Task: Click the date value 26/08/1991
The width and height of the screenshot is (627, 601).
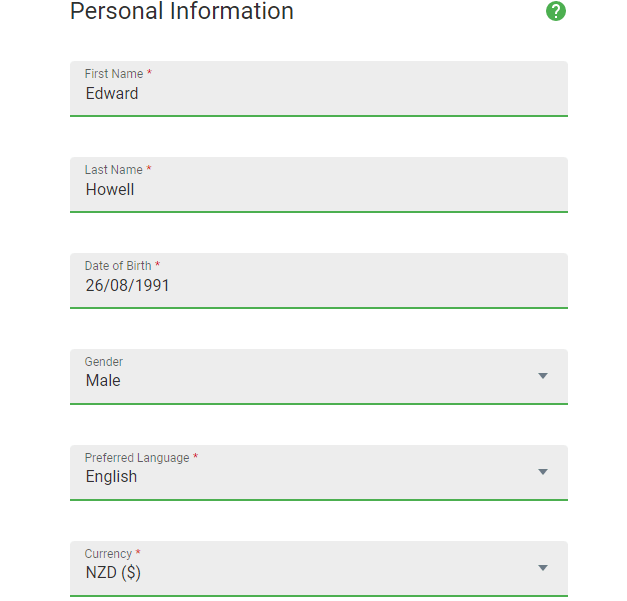Action: (x=128, y=286)
